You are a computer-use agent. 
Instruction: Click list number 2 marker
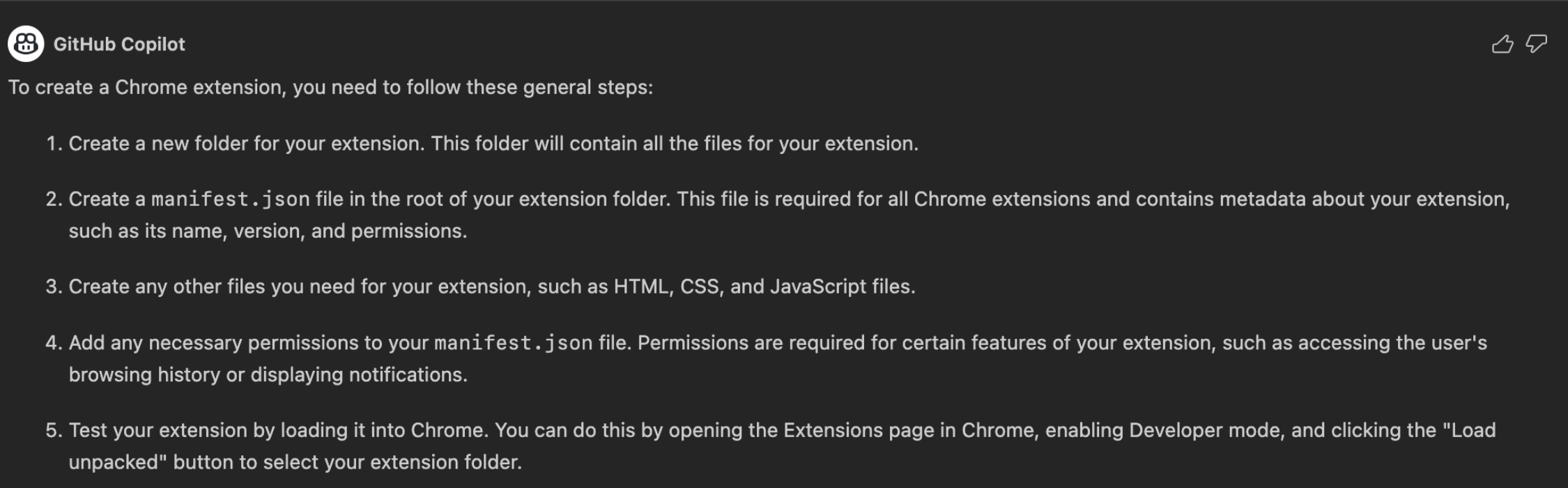click(54, 199)
